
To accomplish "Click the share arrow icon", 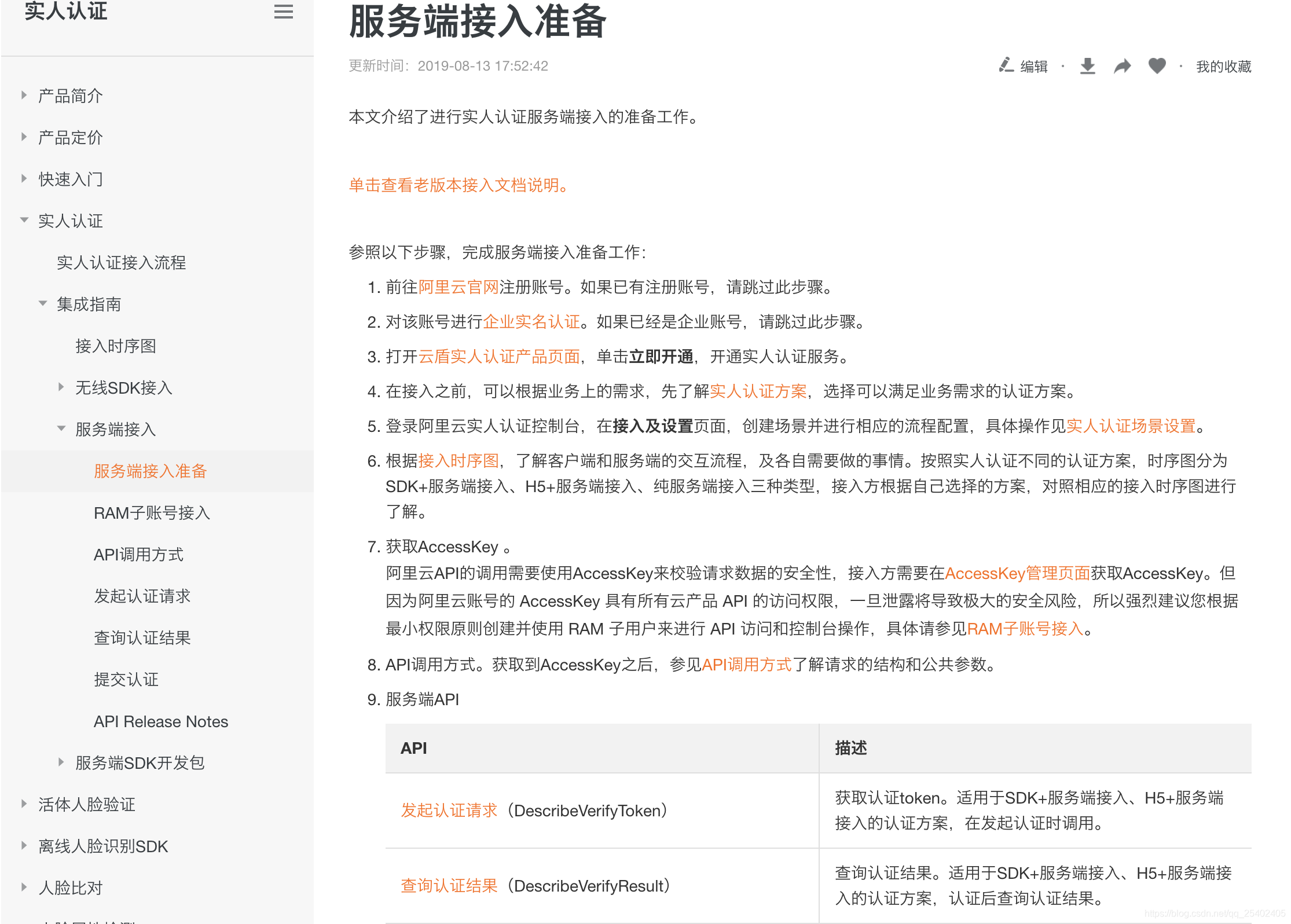I will 1122,66.
